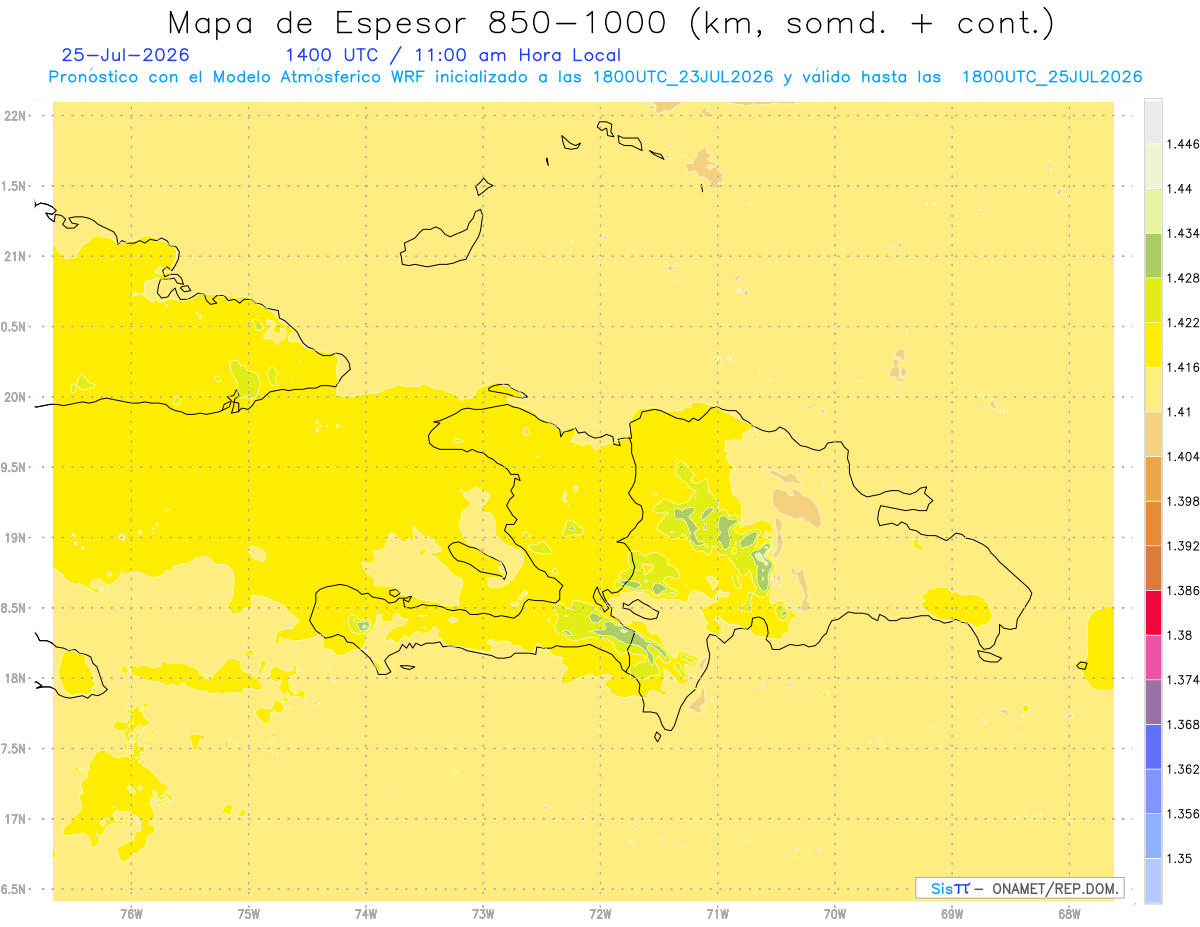Click the red 1.38–1.386 colorbar segment
Viewport: 1200px width, 927px height.
click(1153, 613)
